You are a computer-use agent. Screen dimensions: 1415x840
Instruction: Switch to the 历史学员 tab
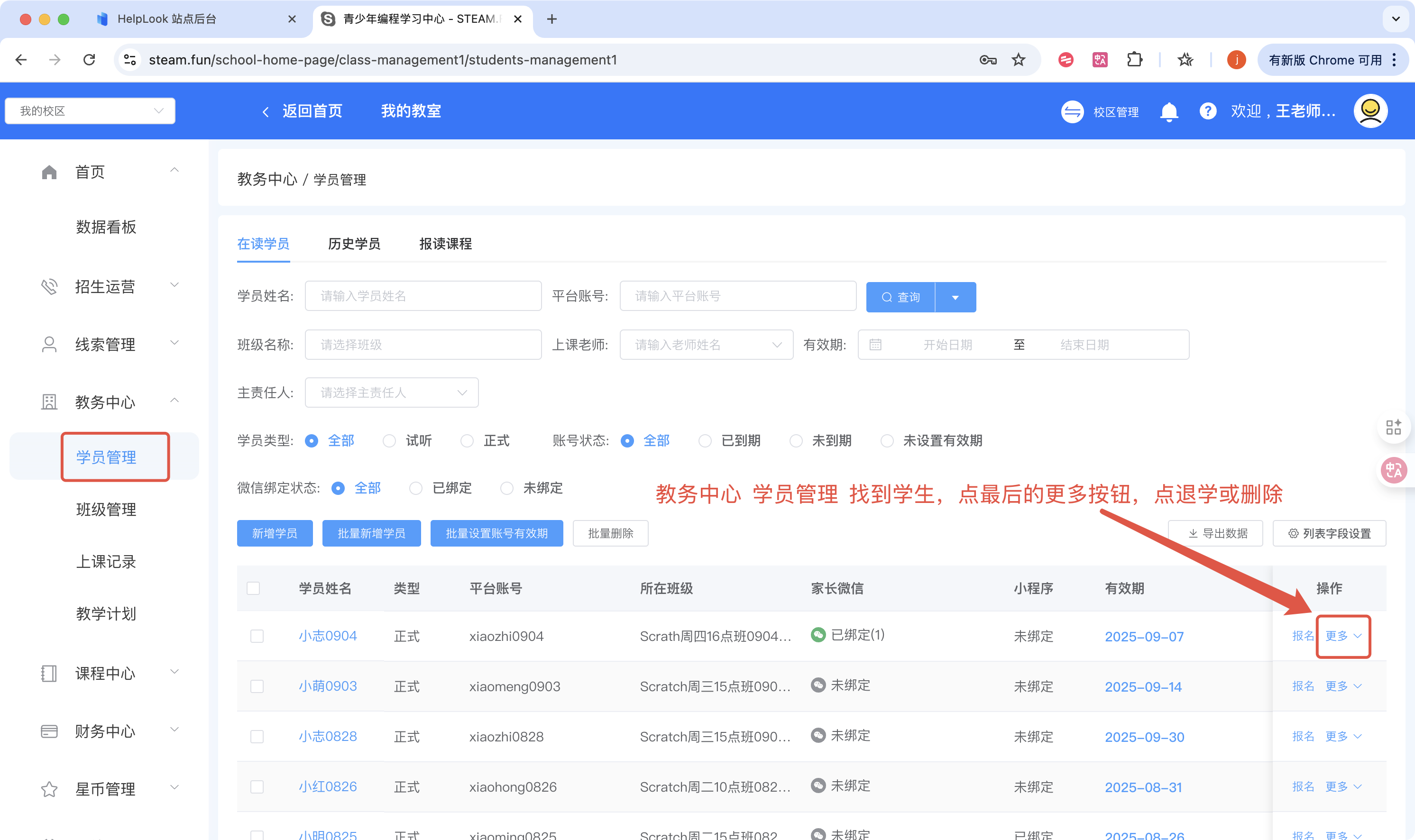tap(353, 244)
